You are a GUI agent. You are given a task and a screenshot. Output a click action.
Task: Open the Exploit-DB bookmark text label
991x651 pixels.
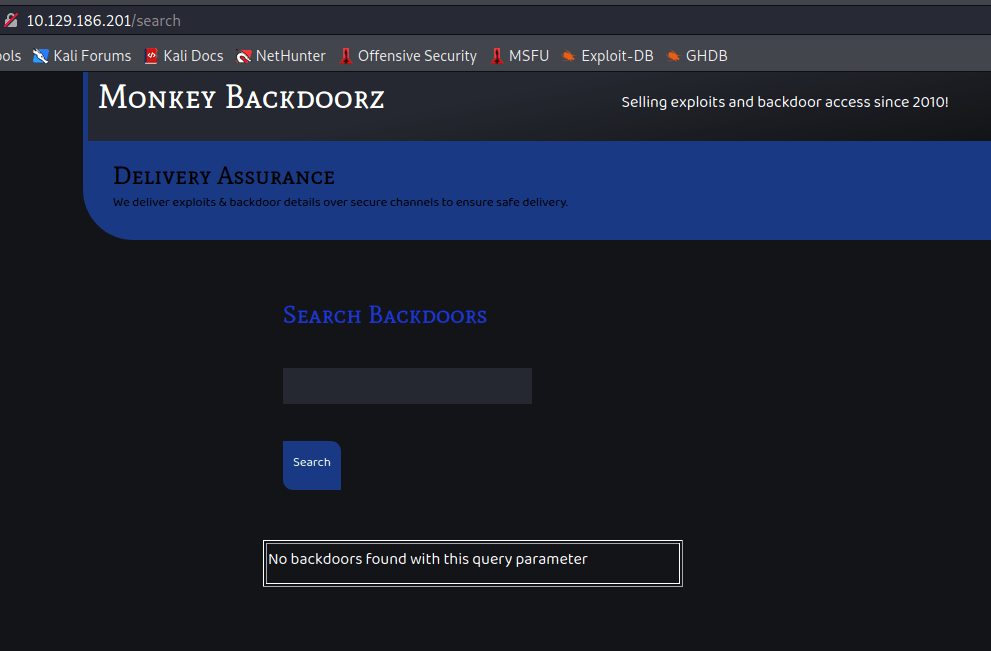click(x=617, y=56)
